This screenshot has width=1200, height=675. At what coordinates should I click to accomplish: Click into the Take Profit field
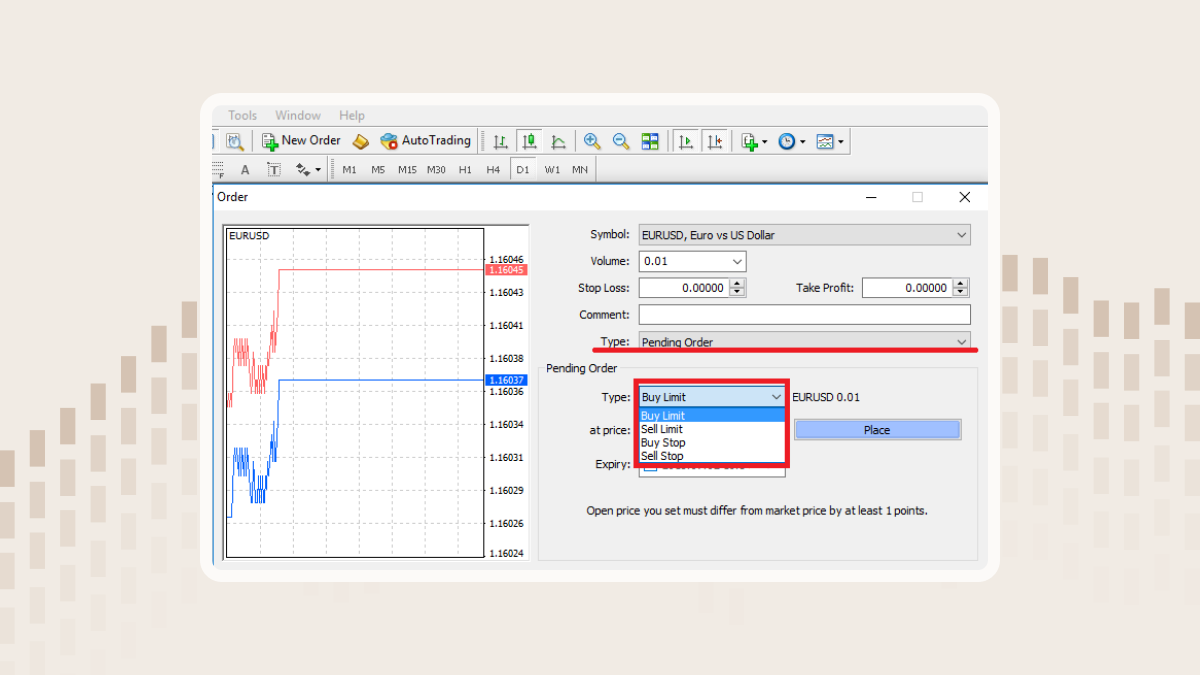[906, 288]
